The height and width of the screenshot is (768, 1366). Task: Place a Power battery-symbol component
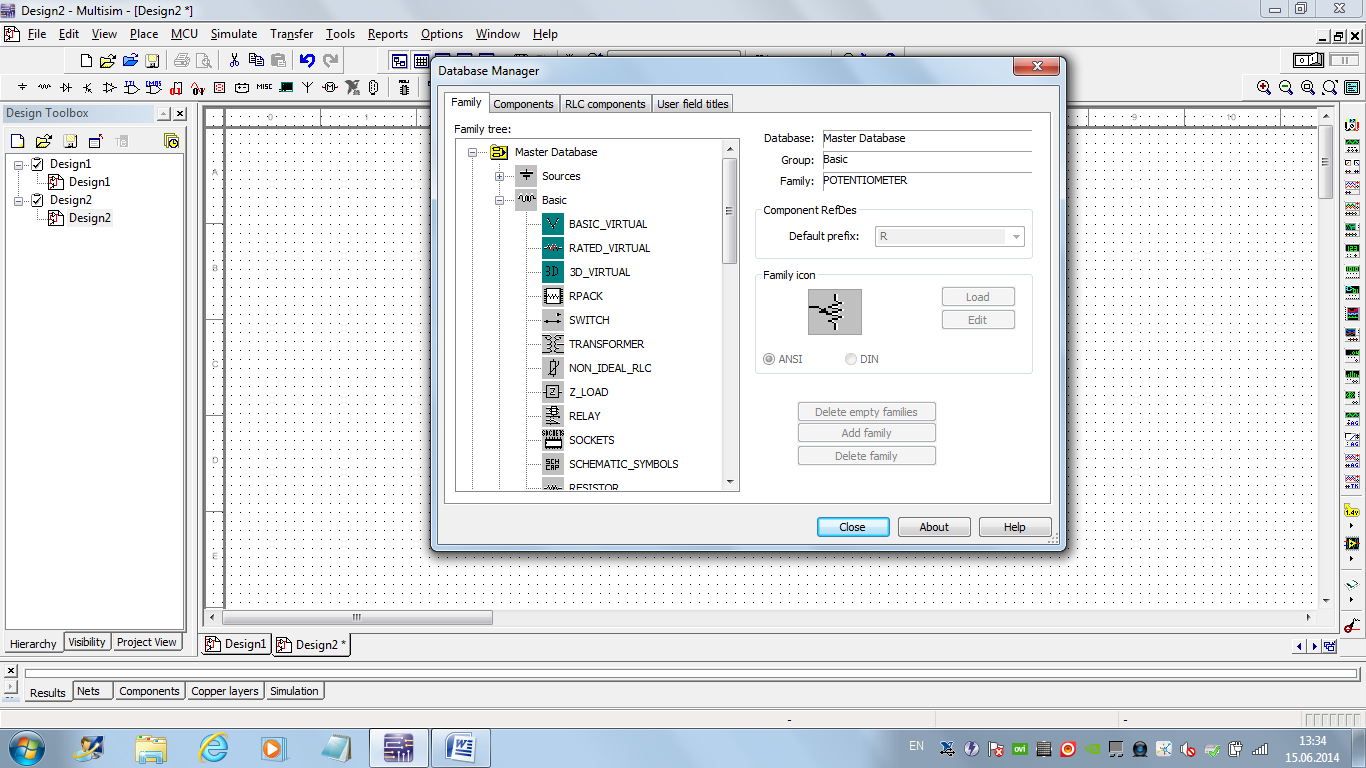[x=241, y=87]
